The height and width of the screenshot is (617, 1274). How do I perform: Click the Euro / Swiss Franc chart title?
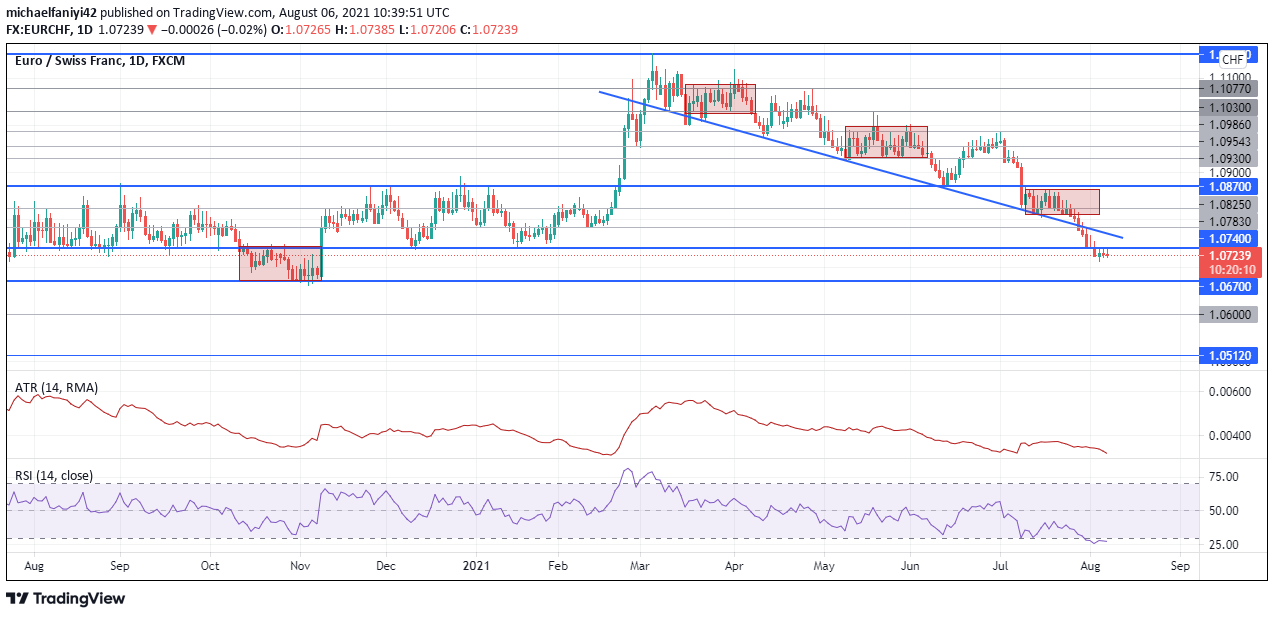100,61
